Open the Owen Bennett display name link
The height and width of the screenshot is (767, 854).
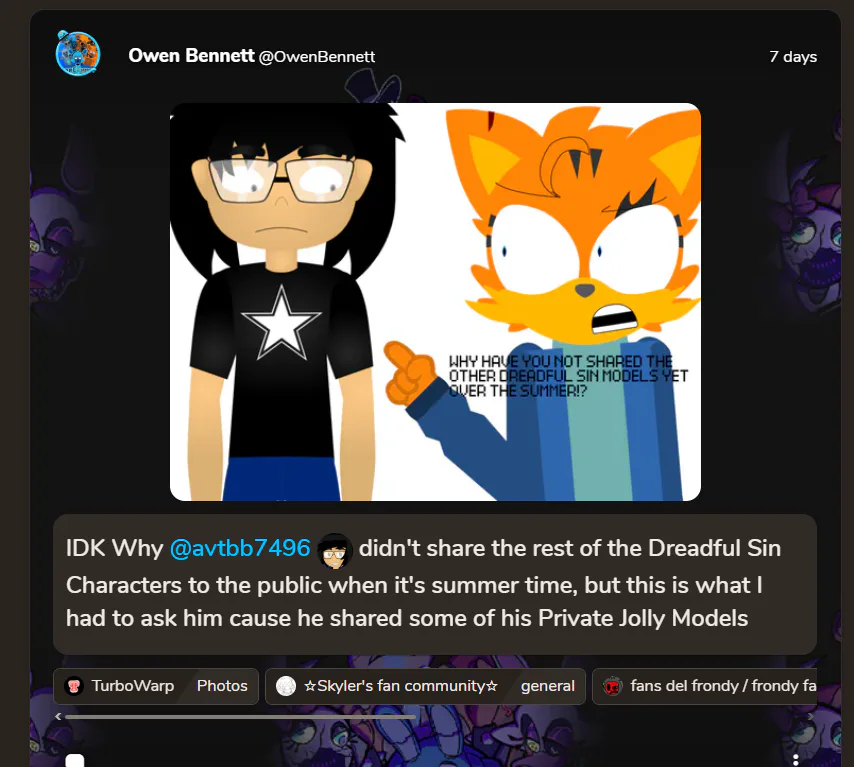coord(191,56)
